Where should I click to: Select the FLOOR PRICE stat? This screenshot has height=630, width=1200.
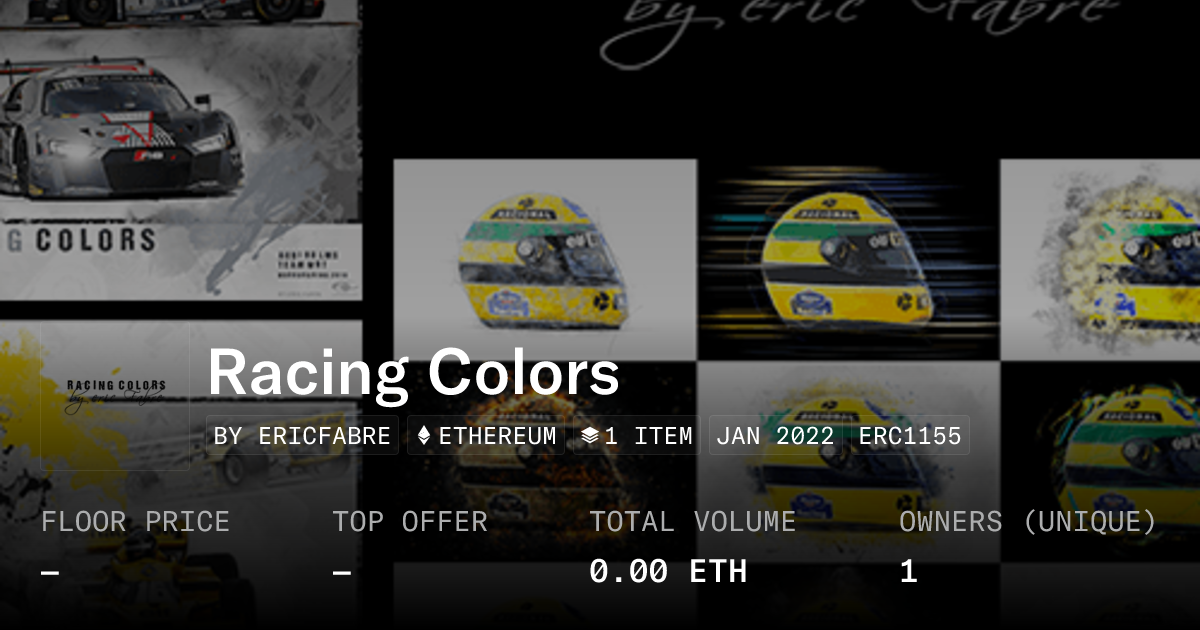pos(135,547)
